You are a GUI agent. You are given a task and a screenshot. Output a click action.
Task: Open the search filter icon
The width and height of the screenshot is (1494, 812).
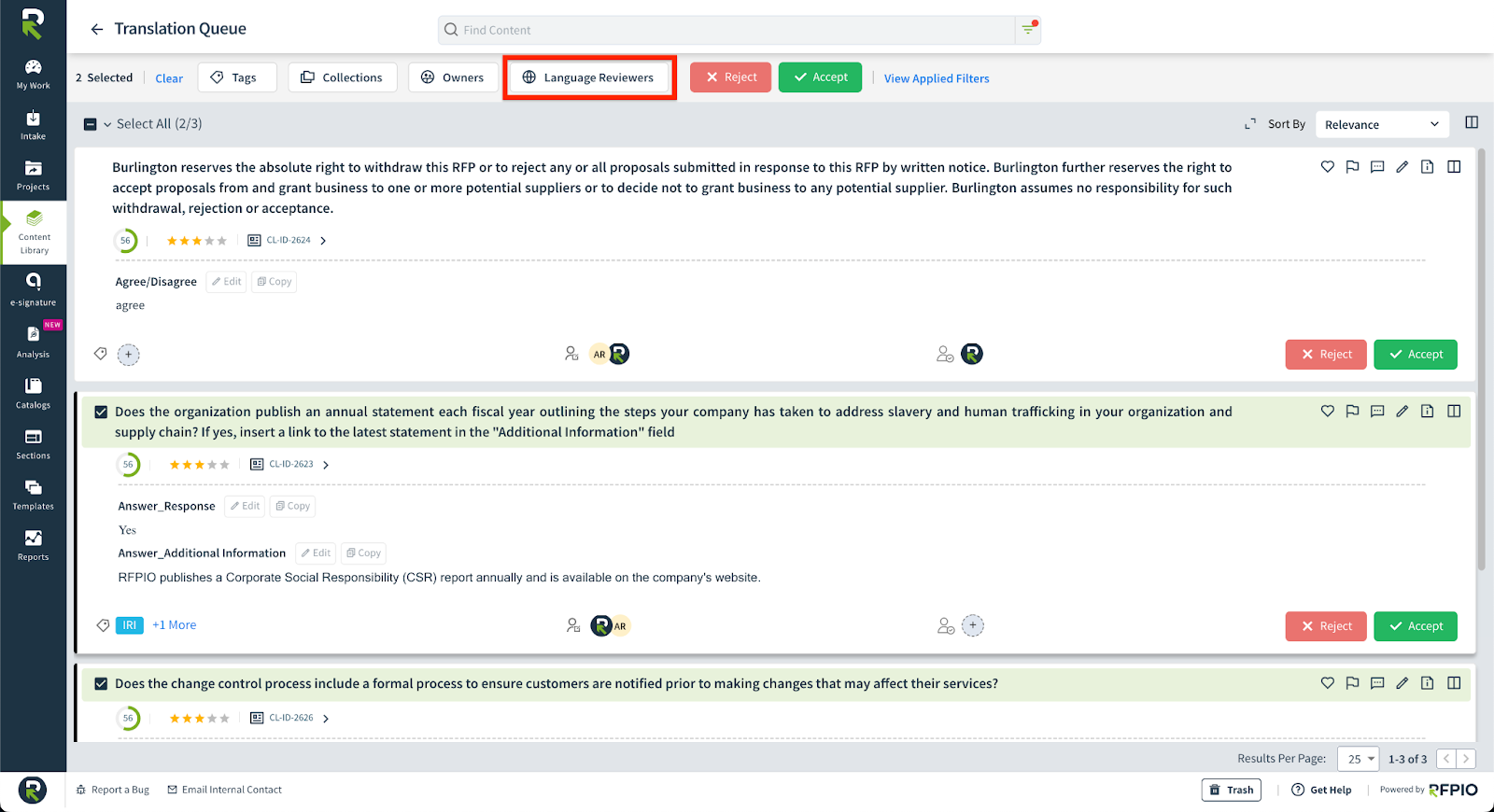(1028, 30)
